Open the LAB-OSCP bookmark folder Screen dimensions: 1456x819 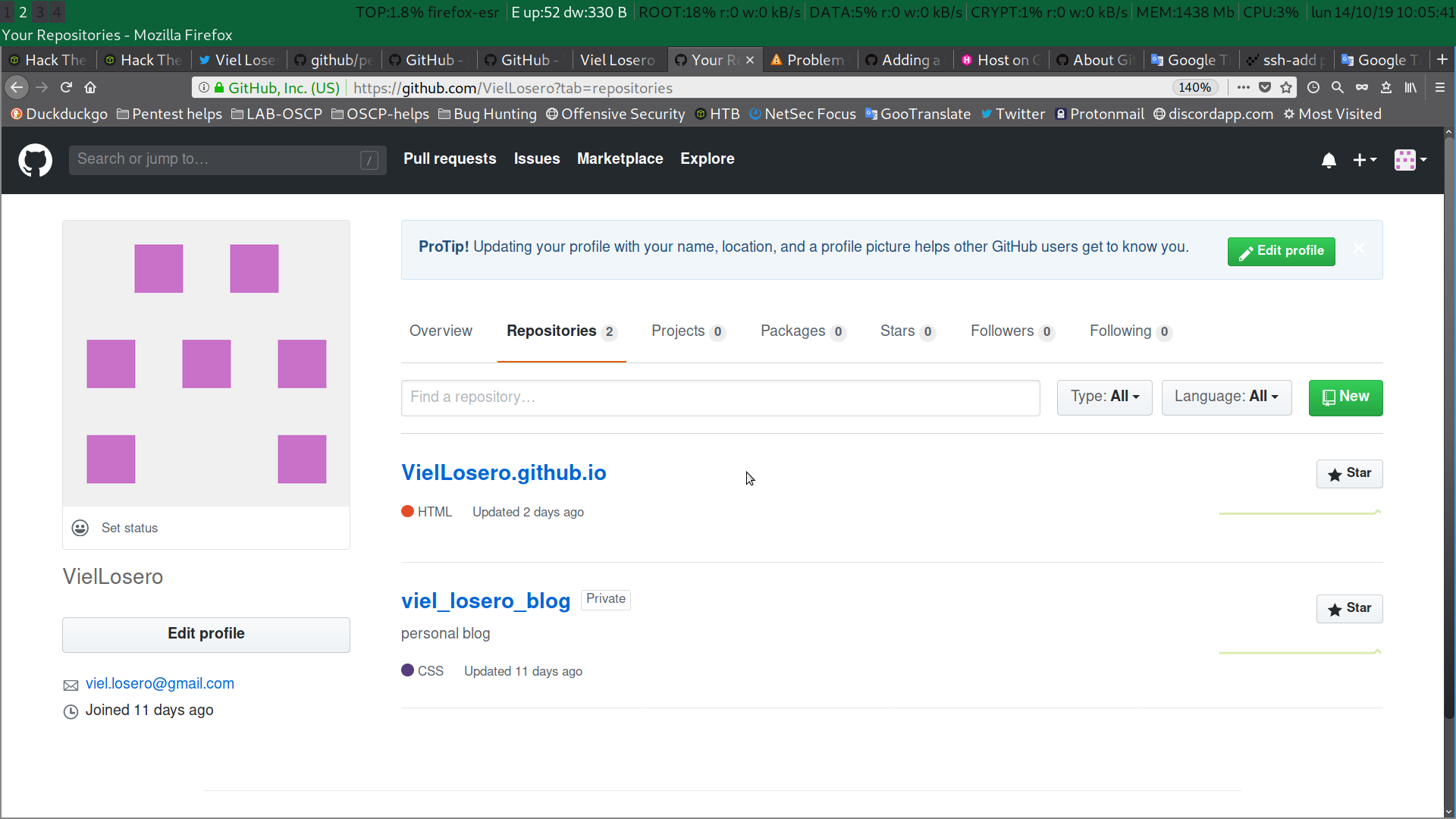277,115
